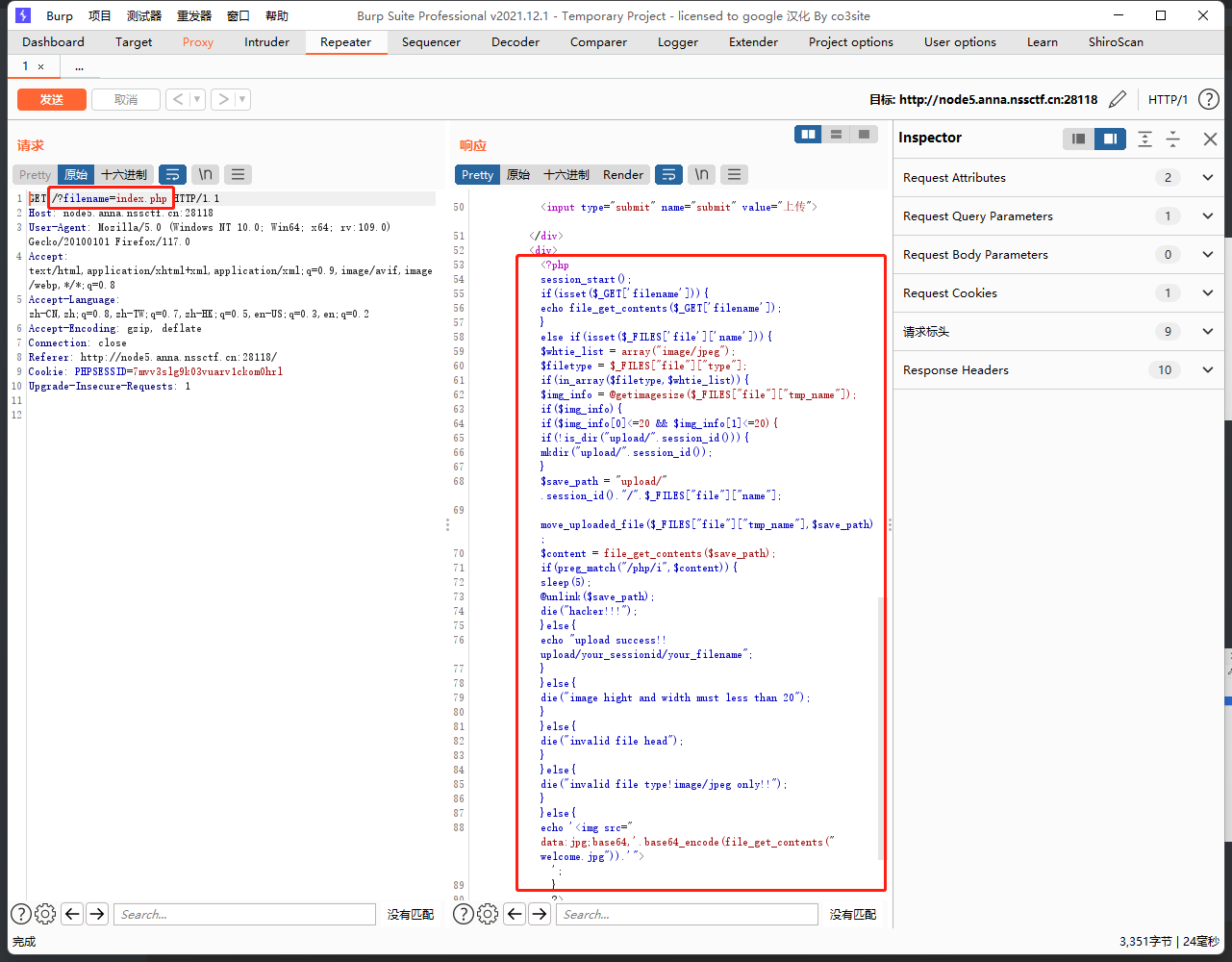Close Repeater tab 1
Image resolution: width=1232 pixels, height=962 pixels.
(40, 66)
